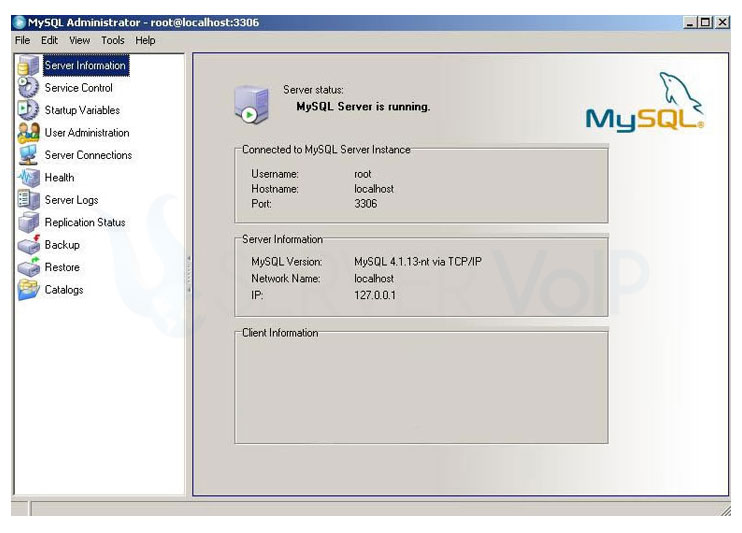Click the "Client Information" group label
Screen dimensions: 742x533
(280, 333)
